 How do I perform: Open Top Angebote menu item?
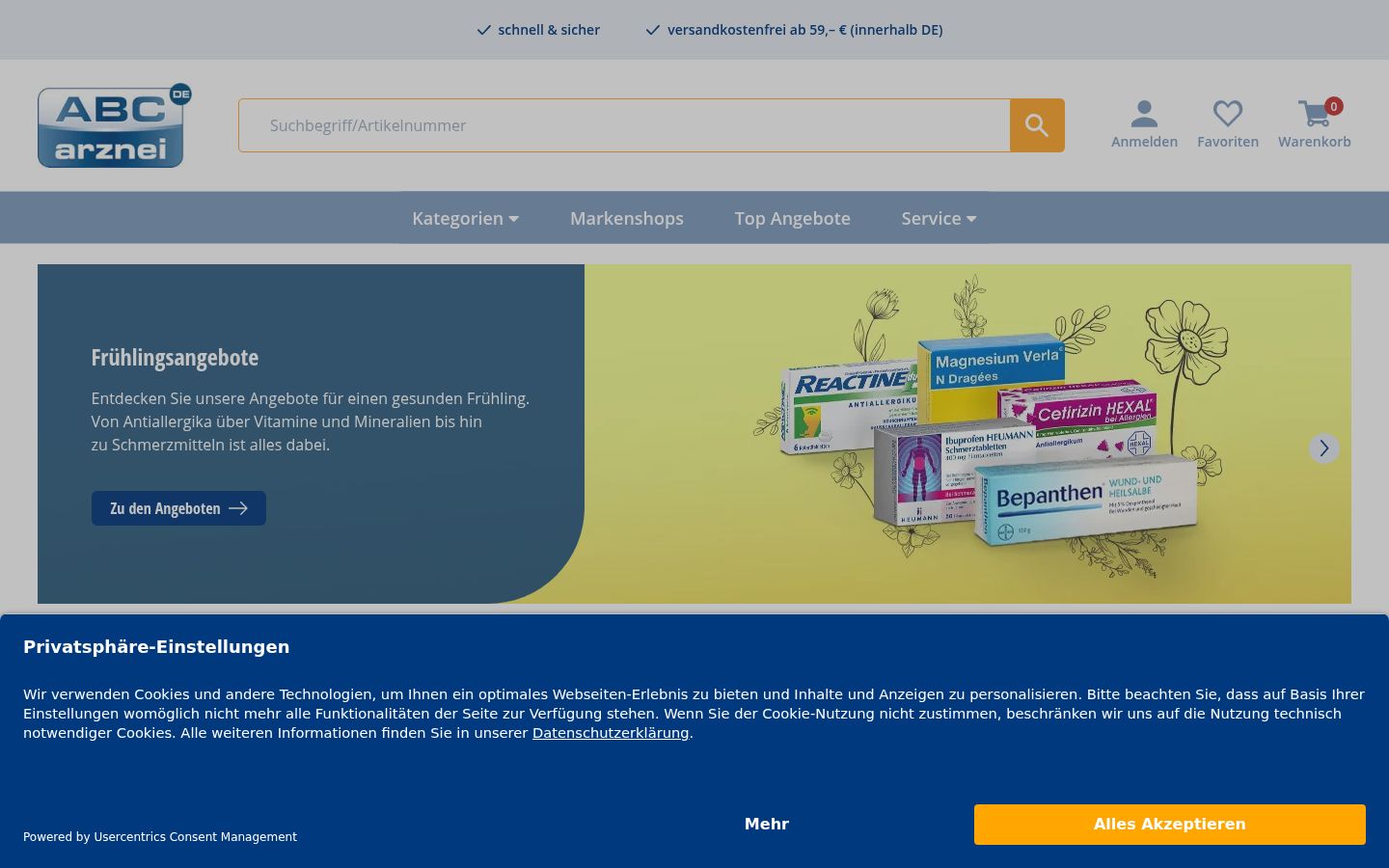(x=792, y=219)
